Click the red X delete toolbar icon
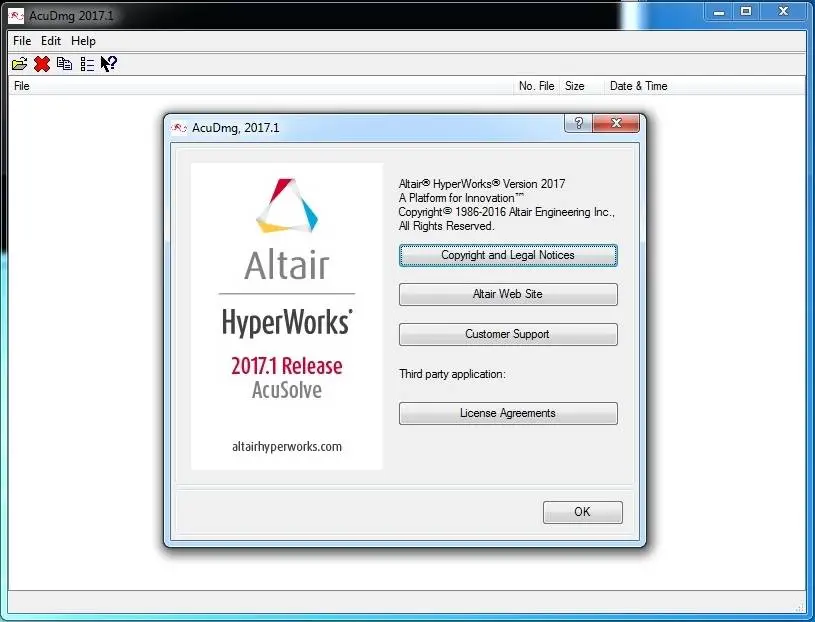Screen dimensions: 815x622 [x=42, y=64]
